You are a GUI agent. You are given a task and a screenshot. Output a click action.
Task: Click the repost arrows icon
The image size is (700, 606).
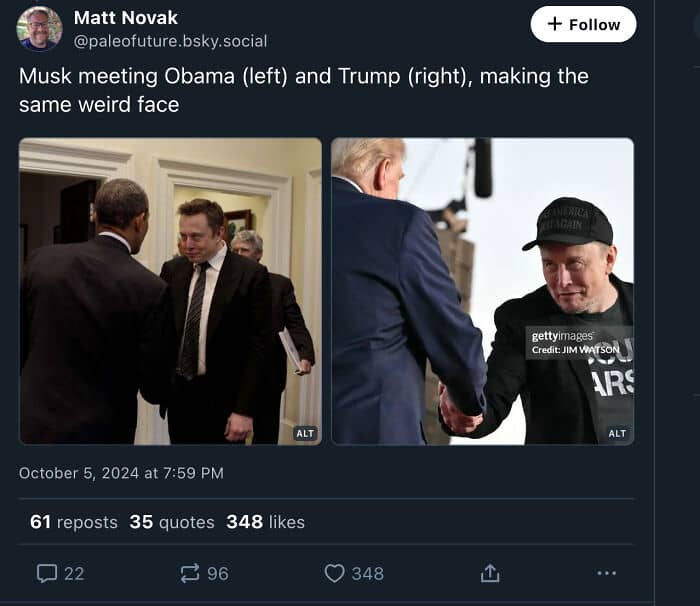[190, 573]
